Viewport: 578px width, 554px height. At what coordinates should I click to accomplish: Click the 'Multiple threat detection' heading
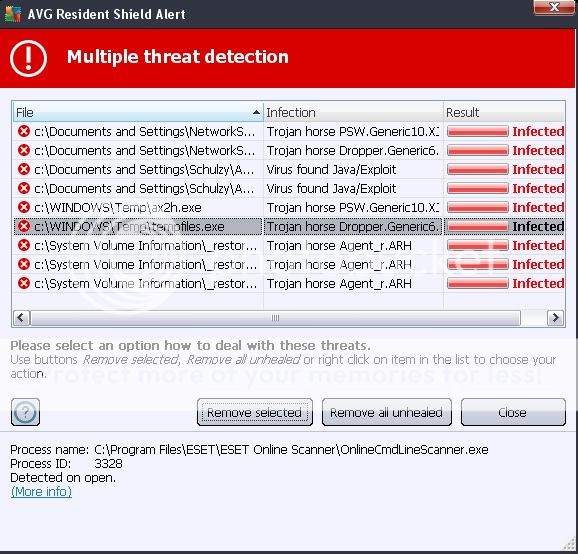pyautogui.click(x=178, y=57)
